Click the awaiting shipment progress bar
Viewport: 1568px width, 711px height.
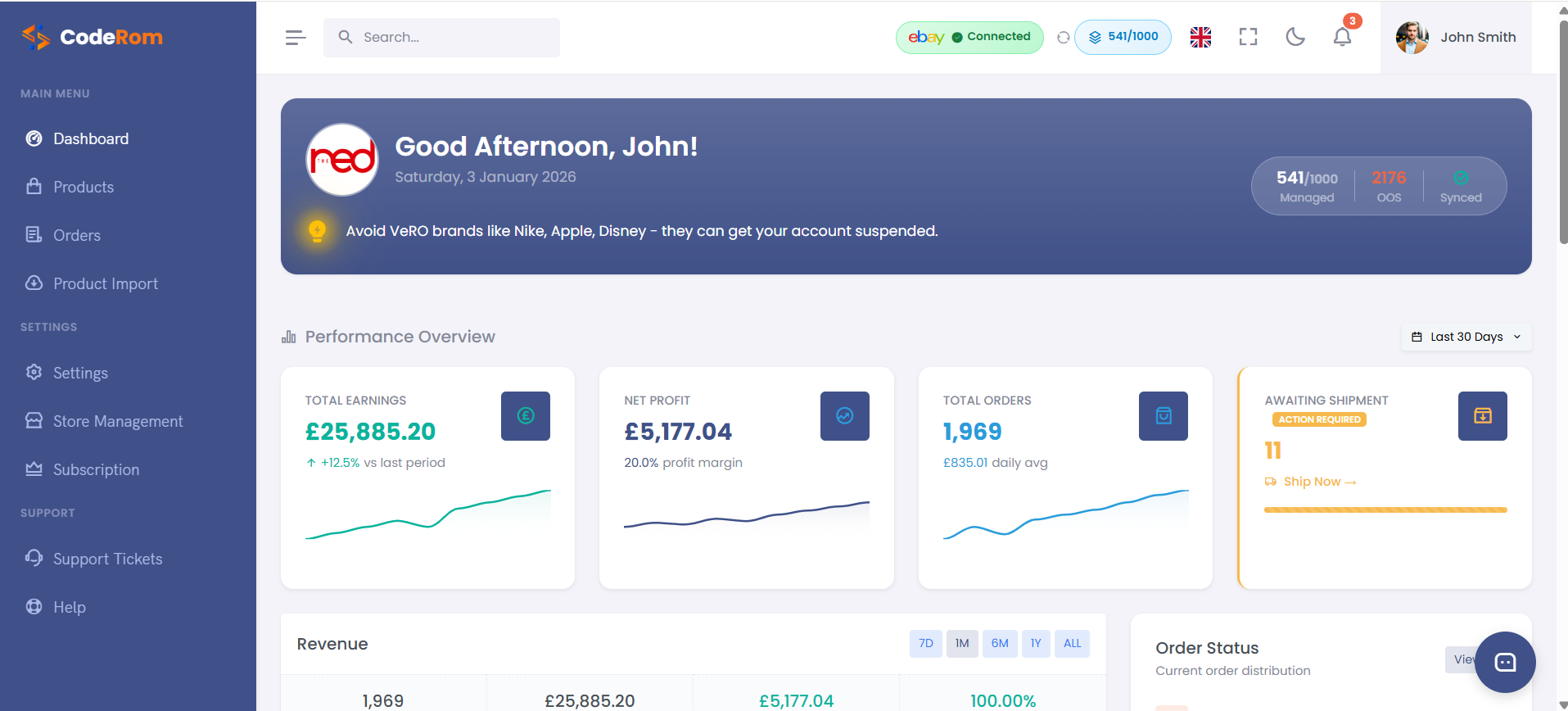coord(1385,509)
